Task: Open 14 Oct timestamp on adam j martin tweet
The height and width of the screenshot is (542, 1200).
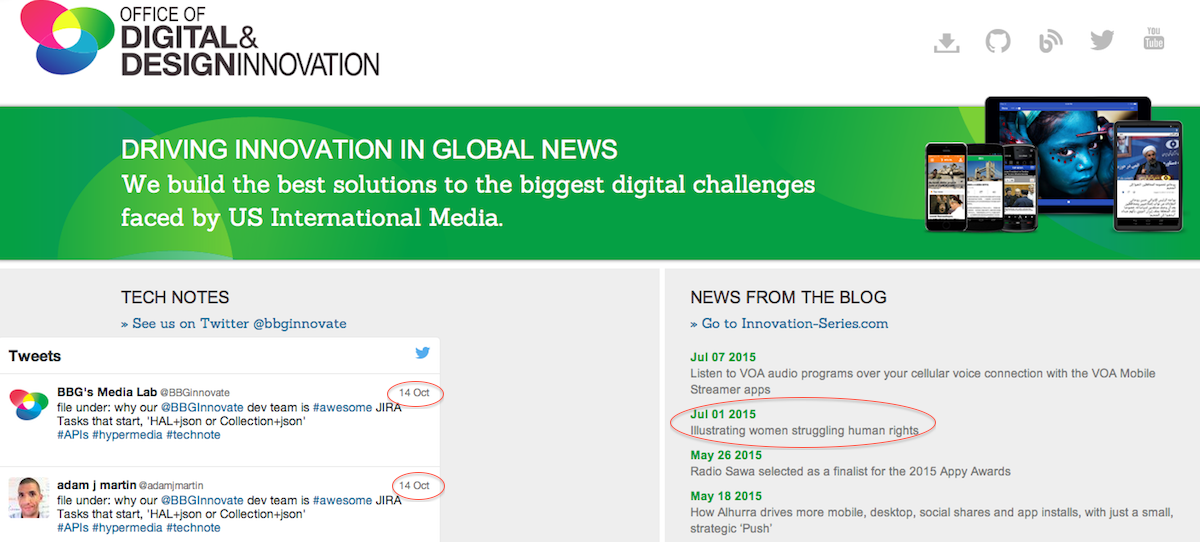Action: tap(414, 485)
